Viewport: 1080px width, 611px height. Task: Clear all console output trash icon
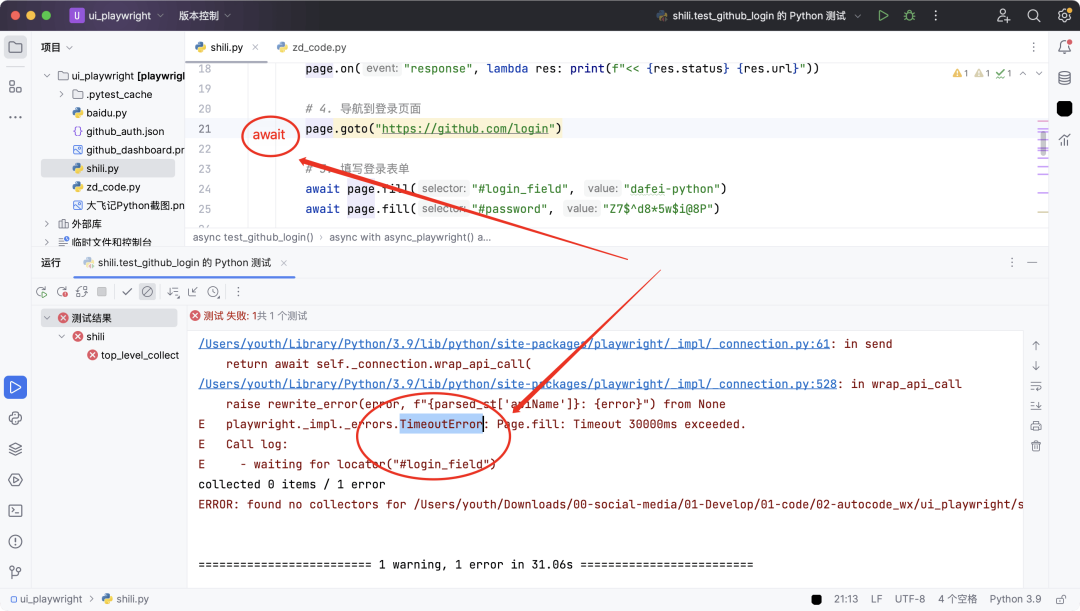pyautogui.click(x=1036, y=446)
